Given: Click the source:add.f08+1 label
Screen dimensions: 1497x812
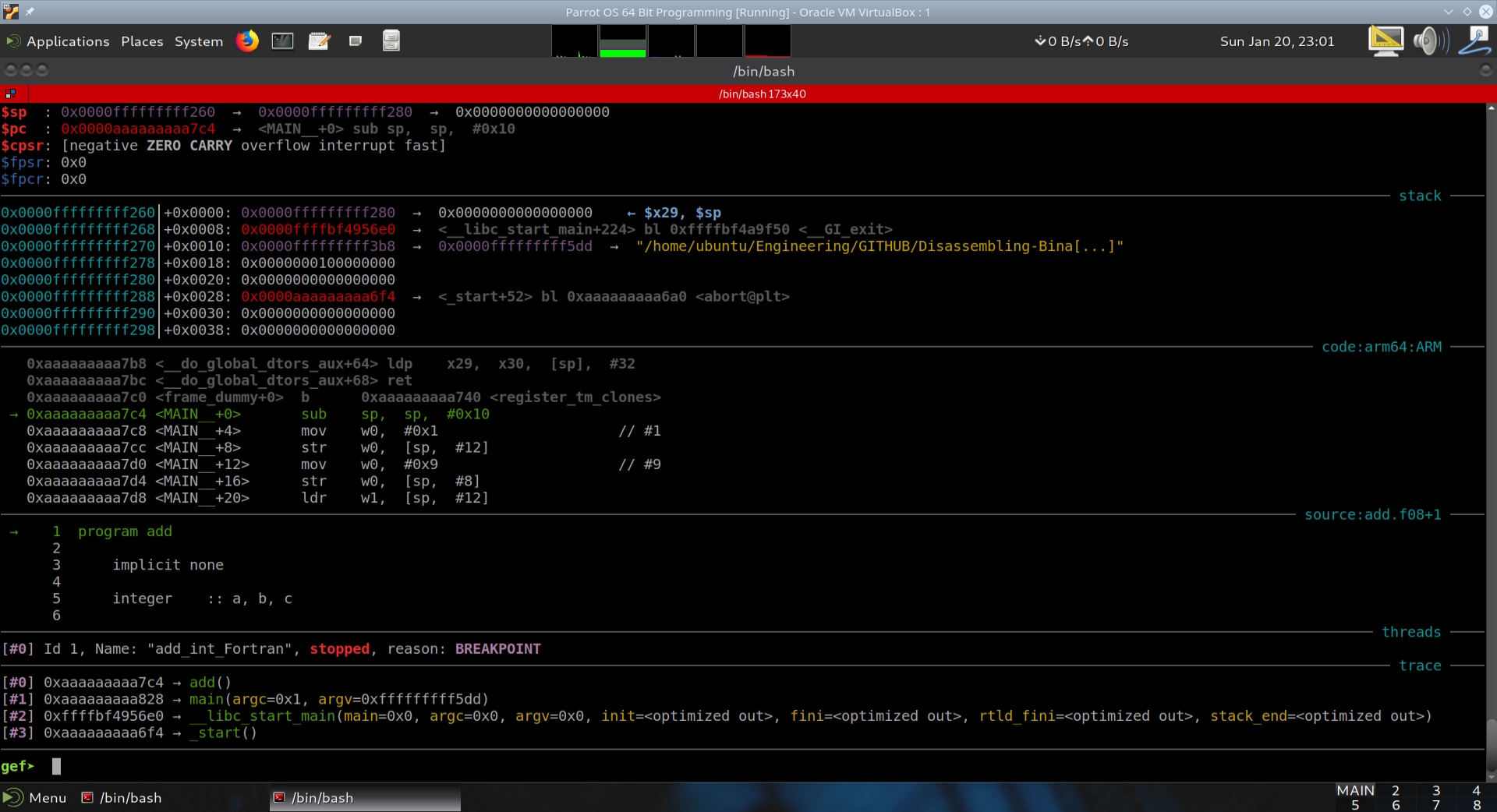Looking at the screenshot, I should pyautogui.click(x=1373, y=514).
